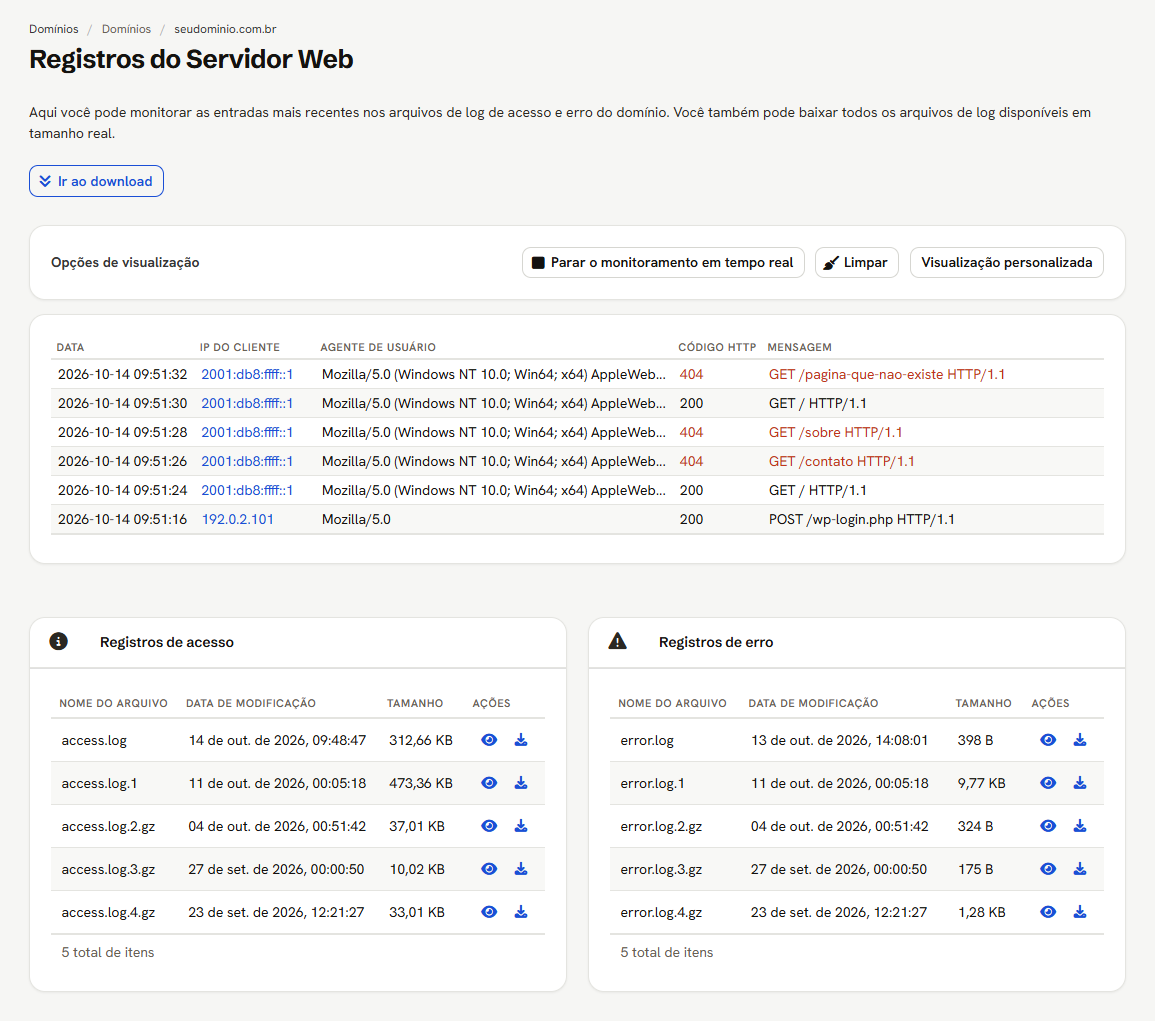The image size is (1155, 1021).
Task: Select the Mozilla/5.0 agent in 192.0.2.101 row
Action: [x=357, y=519]
